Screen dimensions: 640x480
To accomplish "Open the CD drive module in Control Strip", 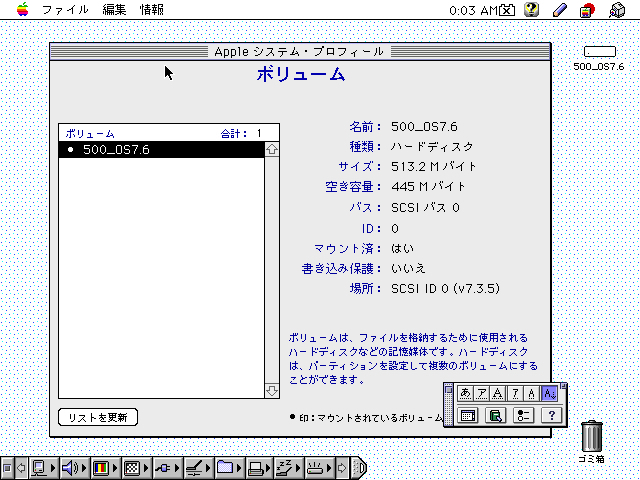I will (x=315, y=468).
